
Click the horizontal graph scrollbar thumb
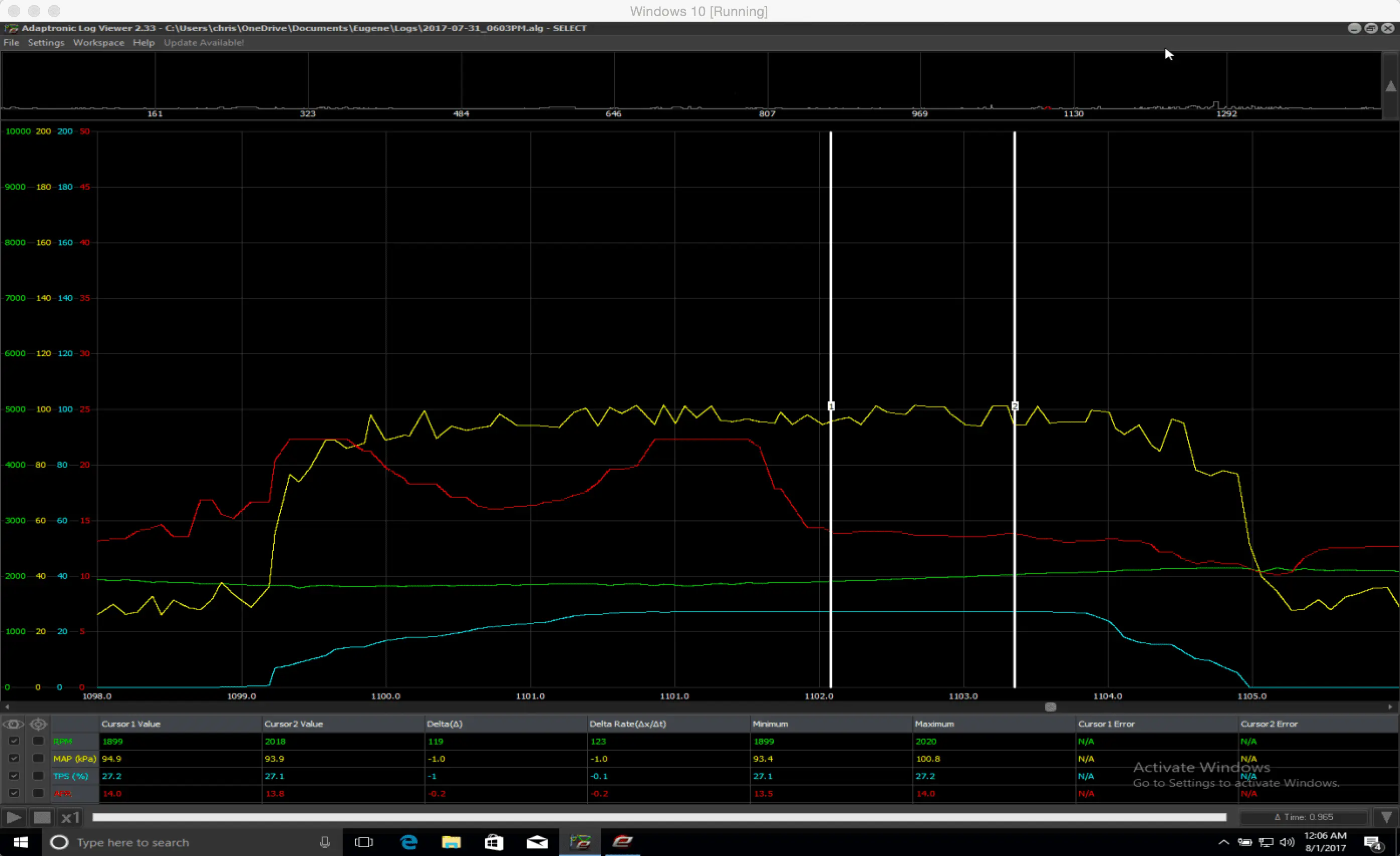pyautogui.click(x=1050, y=706)
